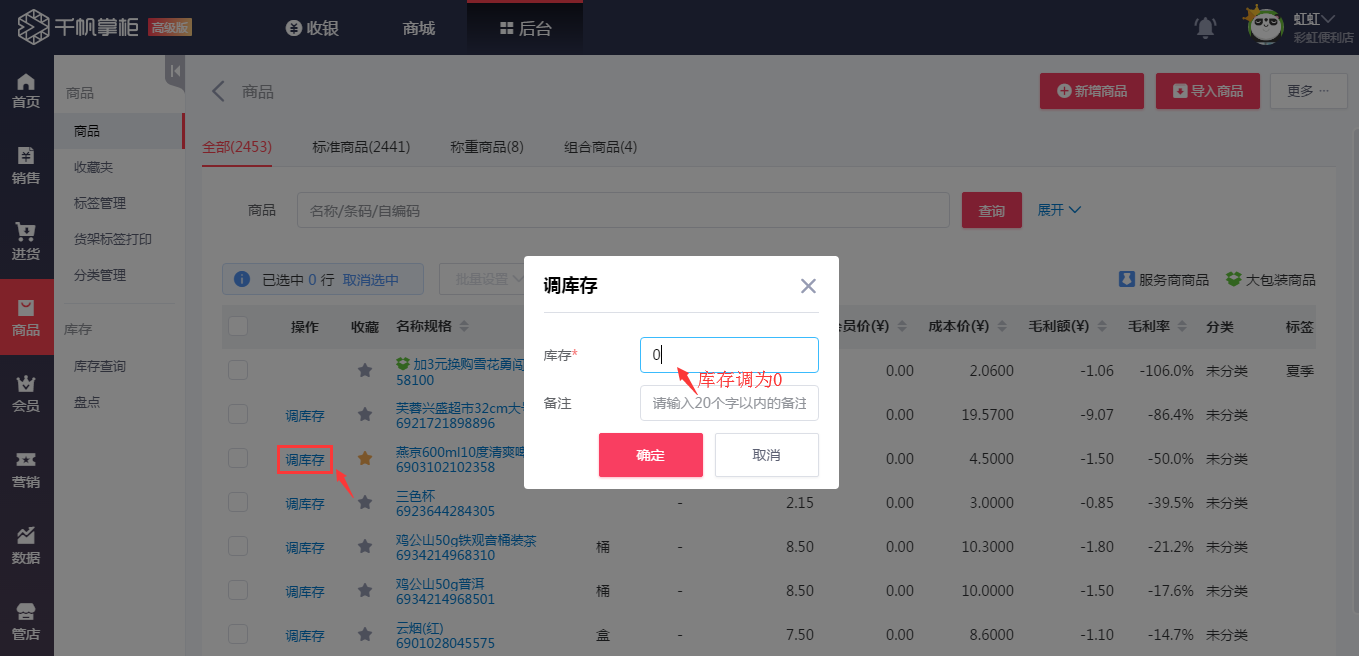This screenshot has width=1359, height=656.
Task: Open the 更多 dropdown menu
Action: pyautogui.click(x=1308, y=90)
